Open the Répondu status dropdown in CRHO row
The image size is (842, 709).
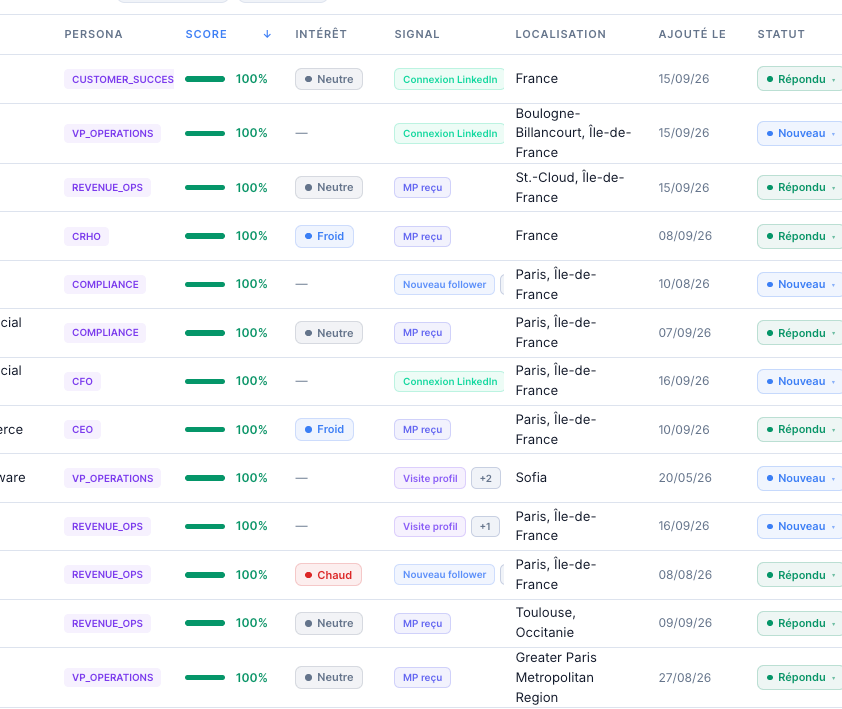(x=800, y=236)
